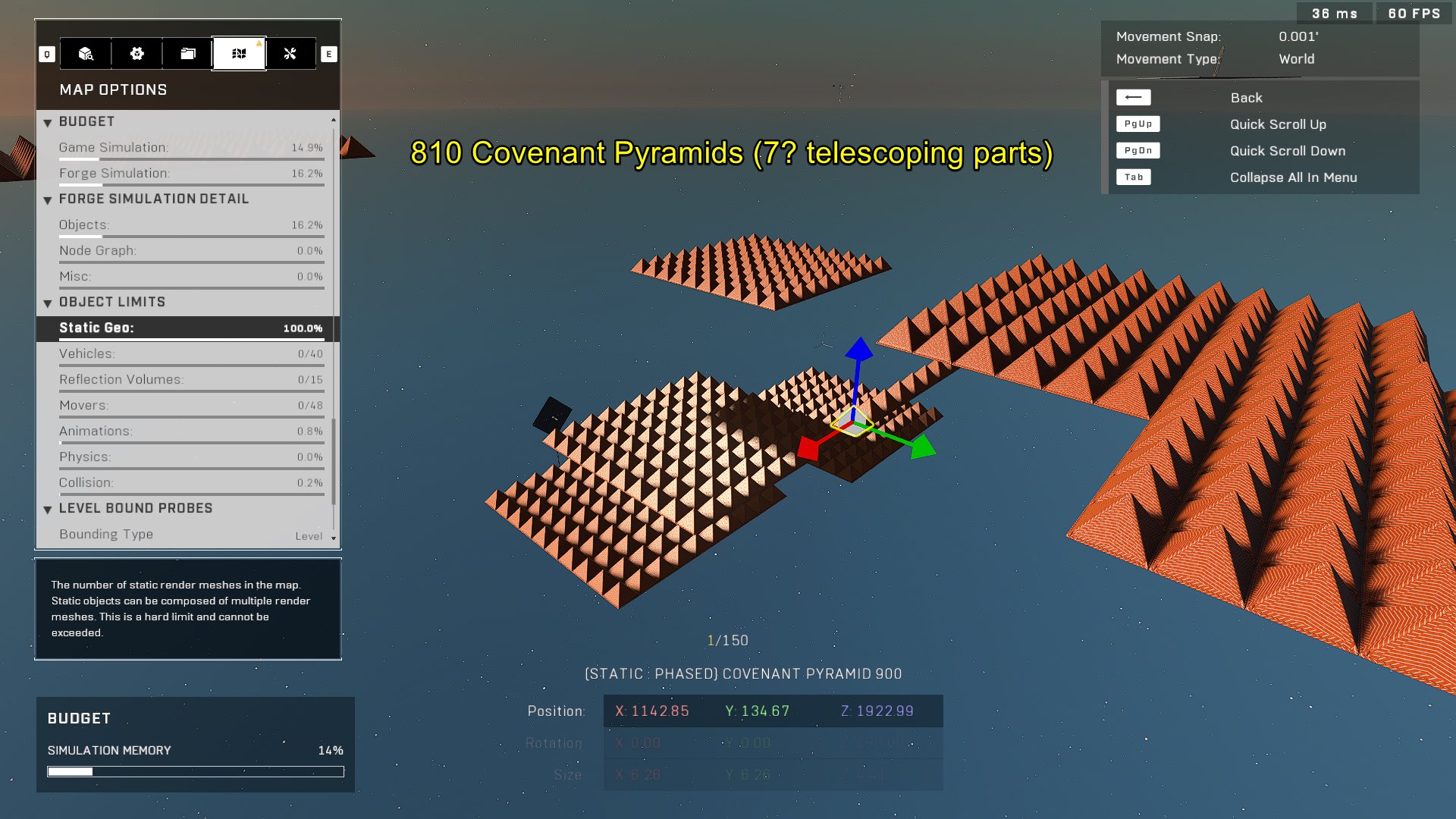The height and width of the screenshot is (819, 1456).
Task: Click the Game Simulation progress bar
Action: [192, 159]
